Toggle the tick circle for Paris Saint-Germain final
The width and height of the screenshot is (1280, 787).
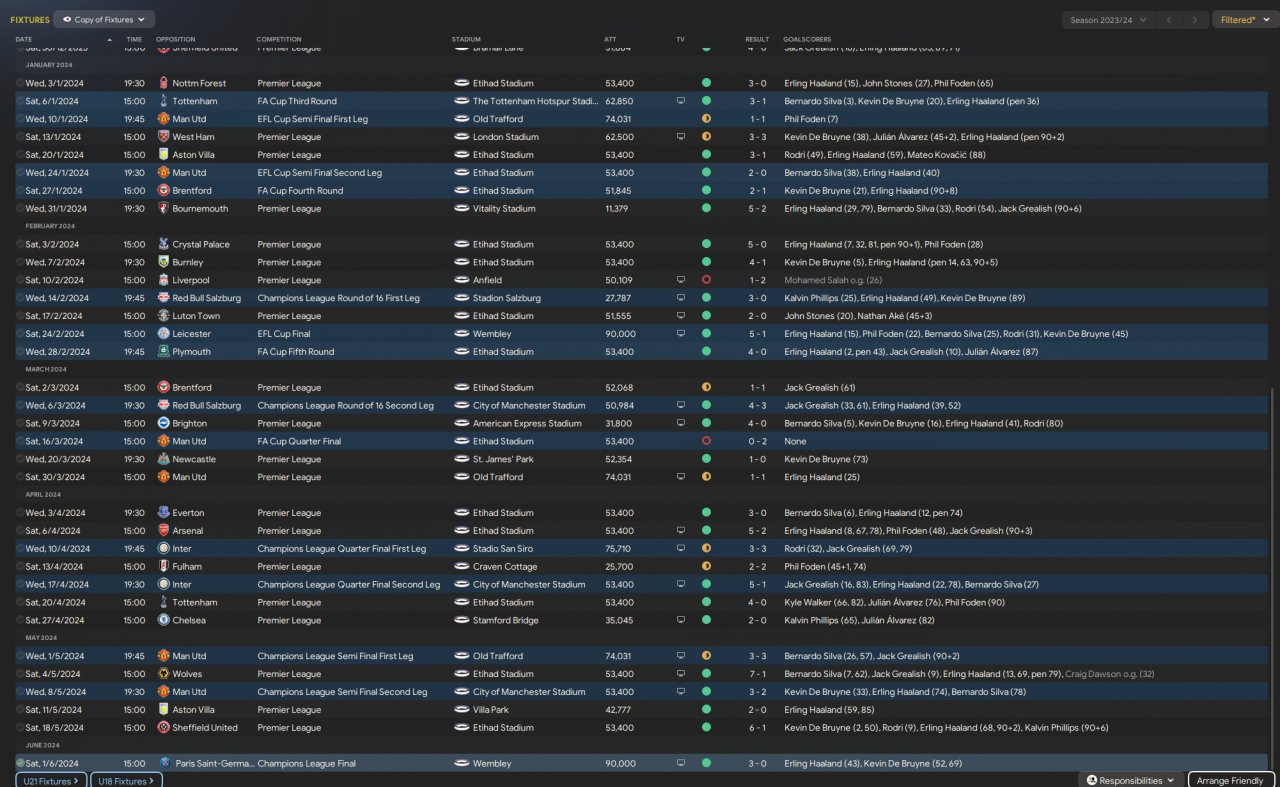pos(20,763)
